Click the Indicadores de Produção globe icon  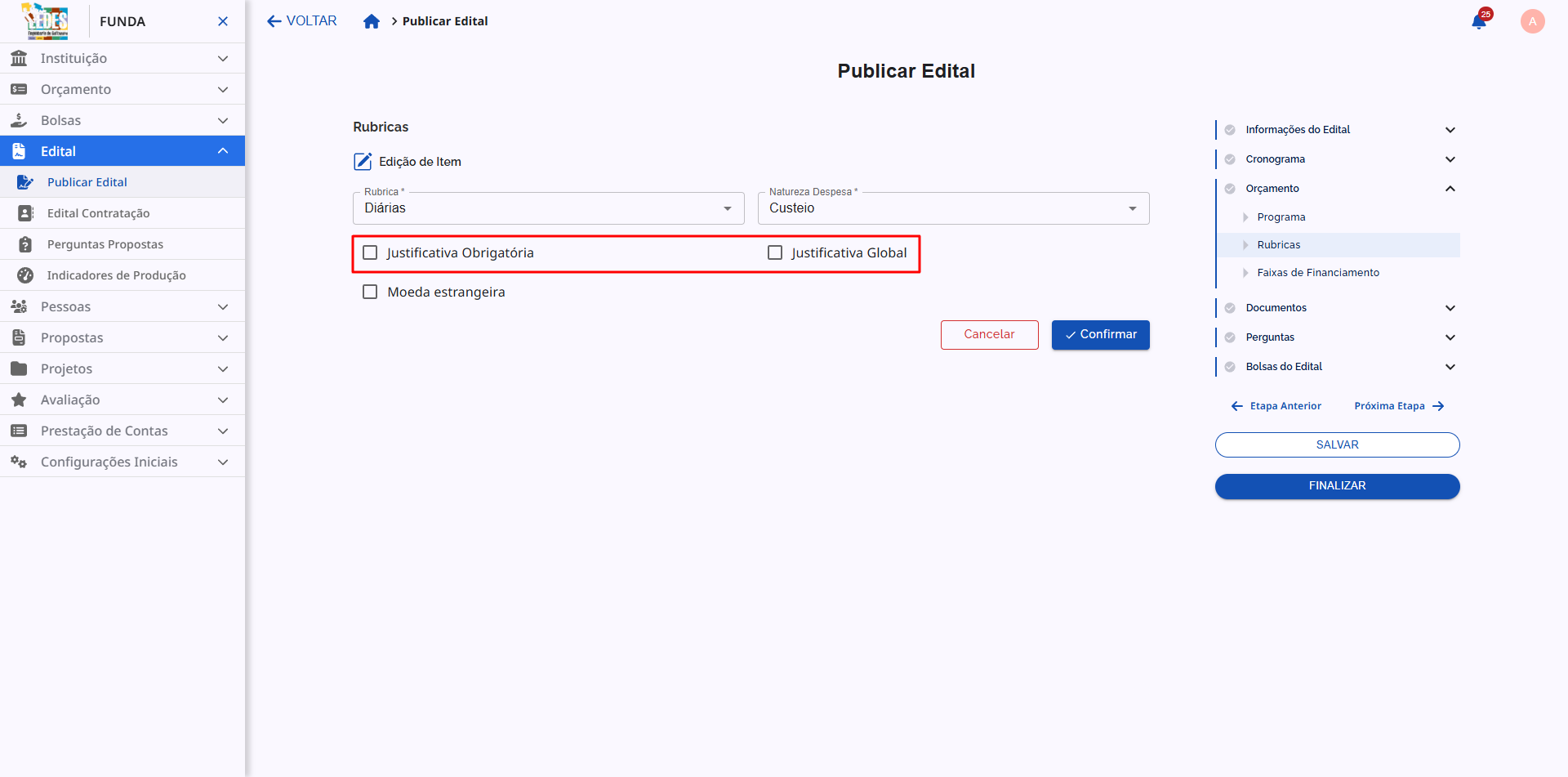(23, 275)
